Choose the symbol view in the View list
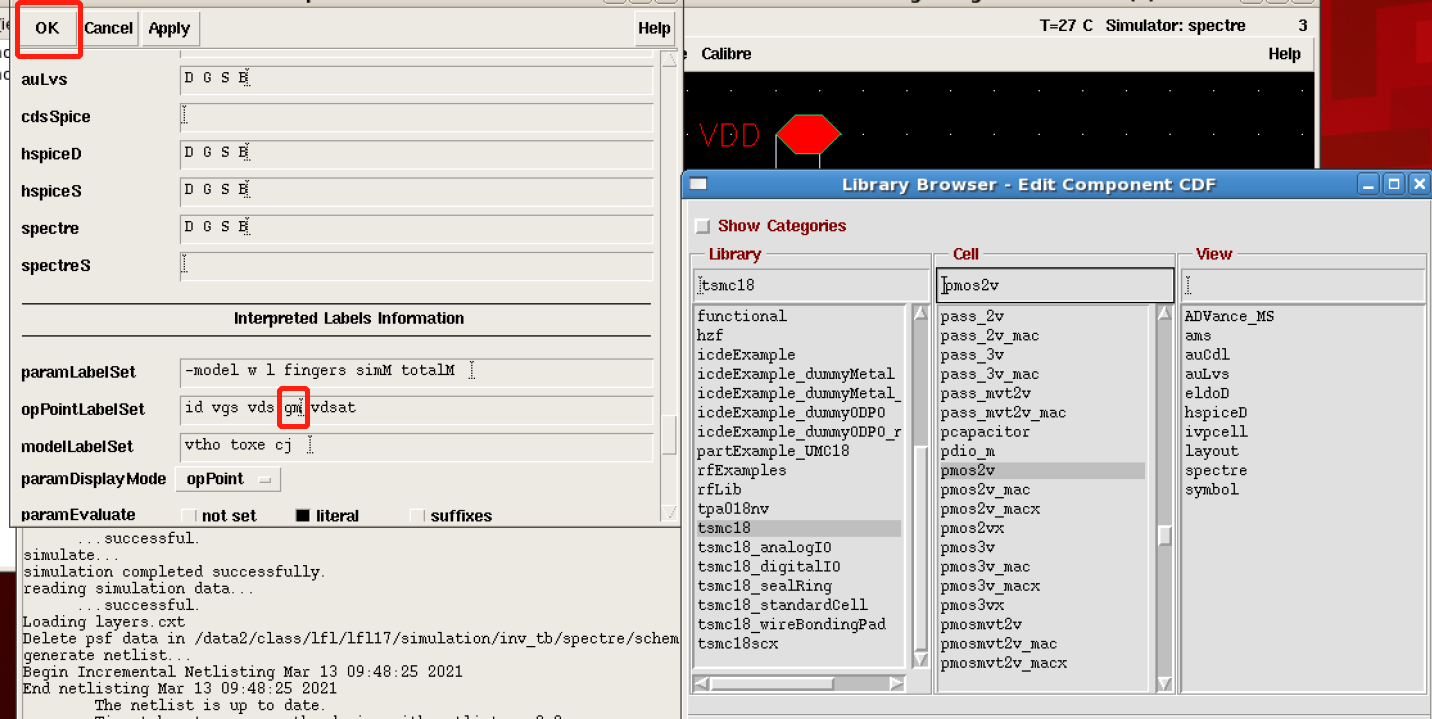The height and width of the screenshot is (719, 1432). 1211,489
